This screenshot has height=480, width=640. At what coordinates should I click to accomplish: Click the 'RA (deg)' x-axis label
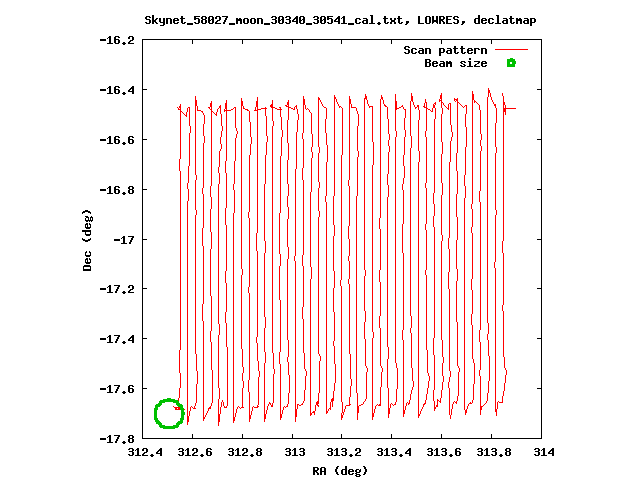click(x=340, y=471)
